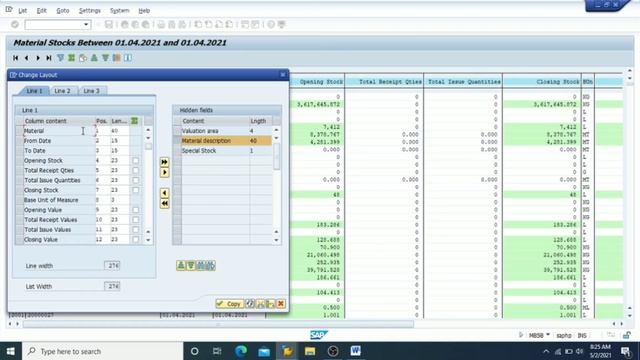This screenshot has width=640, height=360.
Task: Go to previous page in list toolbar
Action: point(27,58)
